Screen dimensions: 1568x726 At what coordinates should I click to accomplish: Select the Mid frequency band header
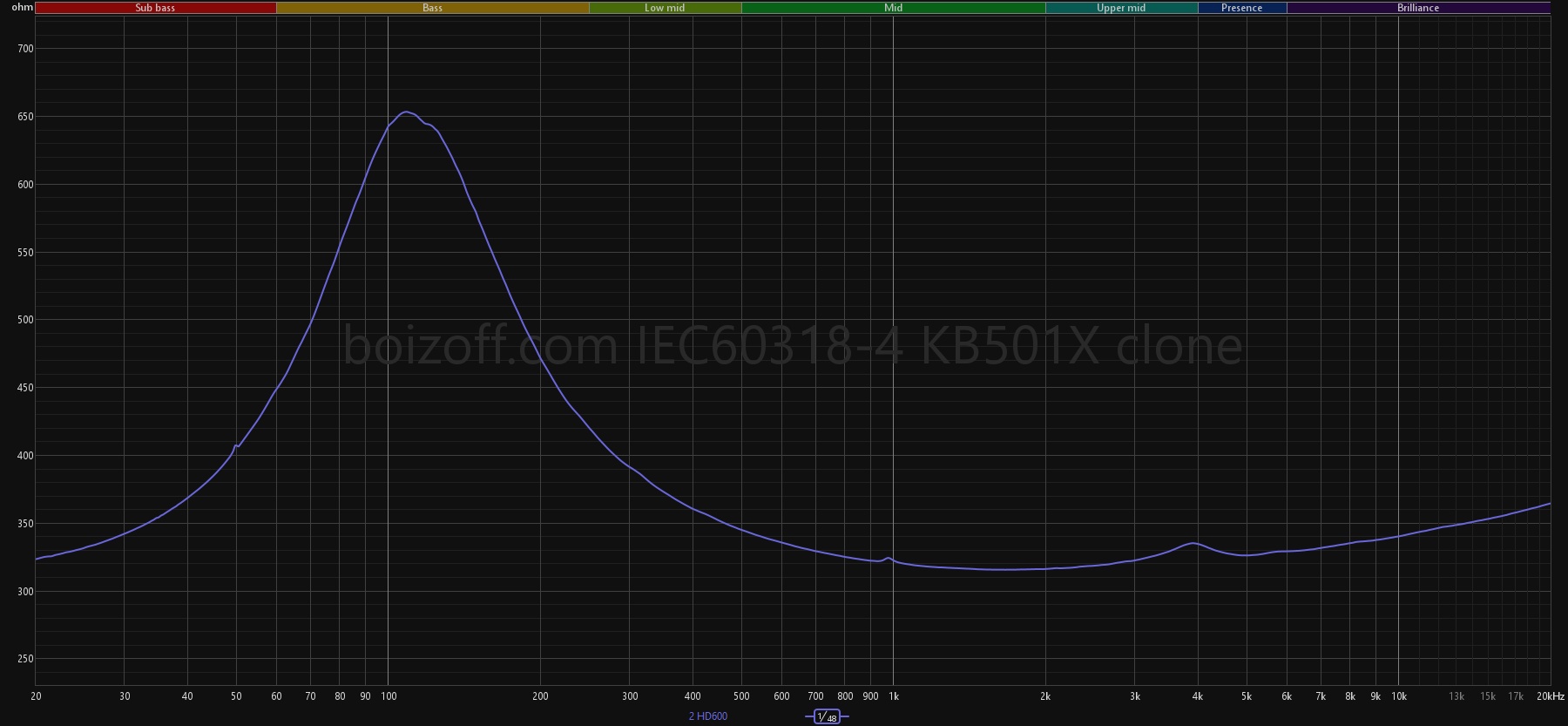tap(893, 8)
